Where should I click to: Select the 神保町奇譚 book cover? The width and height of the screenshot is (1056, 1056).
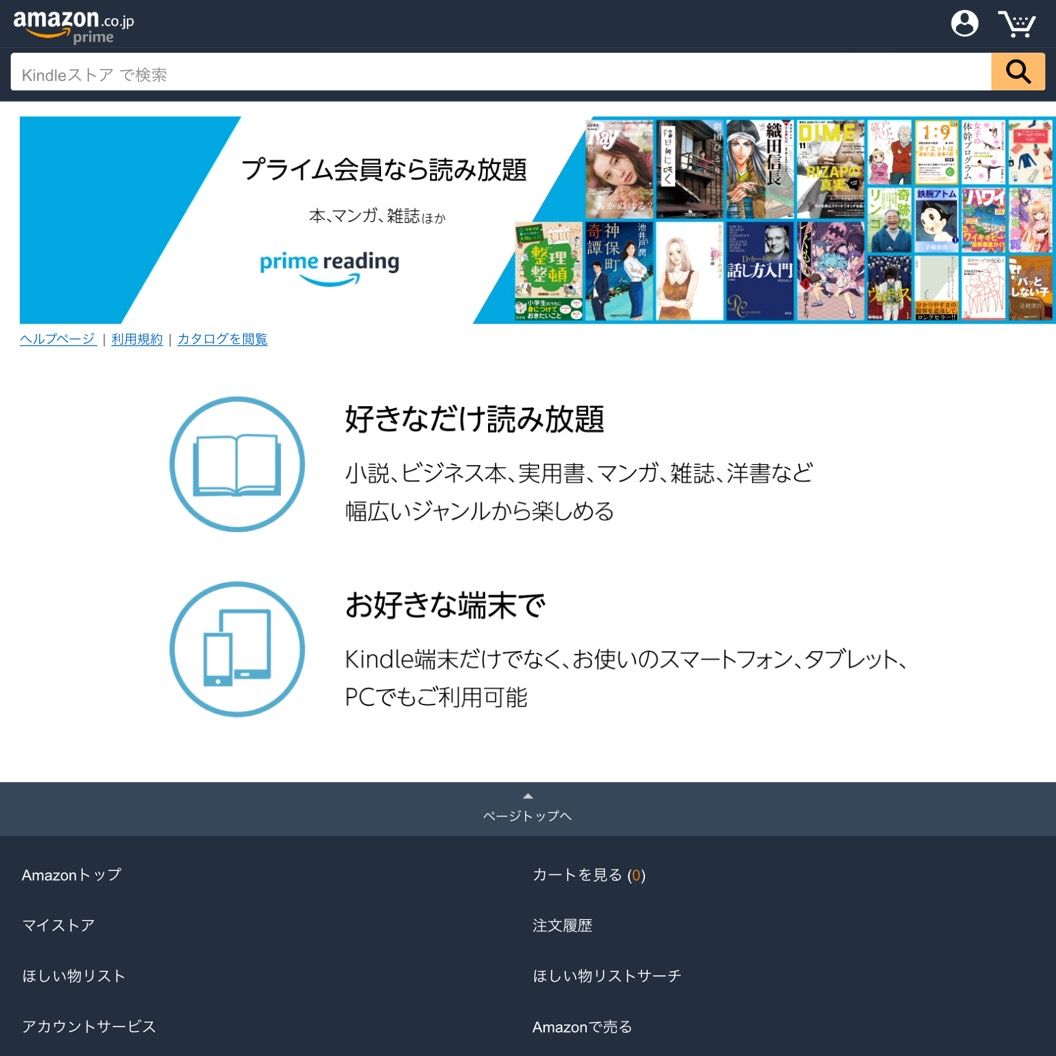(x=619, y=271)
